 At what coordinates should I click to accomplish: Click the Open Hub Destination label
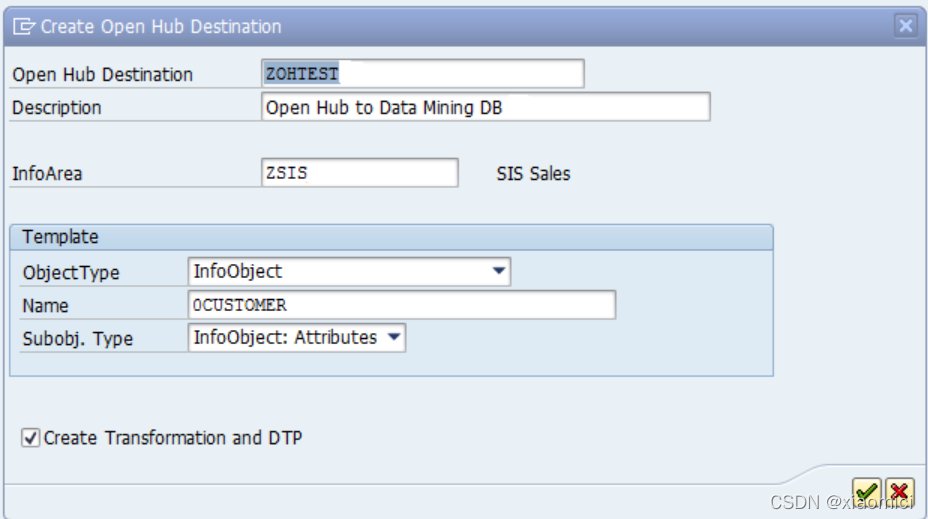pos(102,75)
